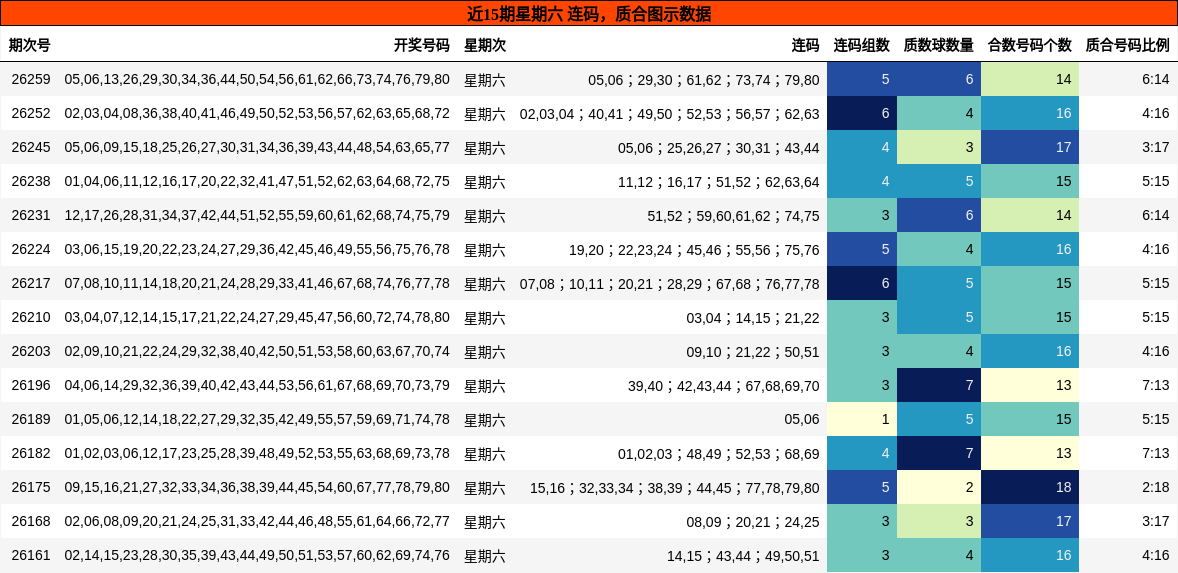Click 连码 cell 08,09；20,21；24,25
Image resolution: width=1178 pixels, height=573 pixels.
(x=753, y=522)
